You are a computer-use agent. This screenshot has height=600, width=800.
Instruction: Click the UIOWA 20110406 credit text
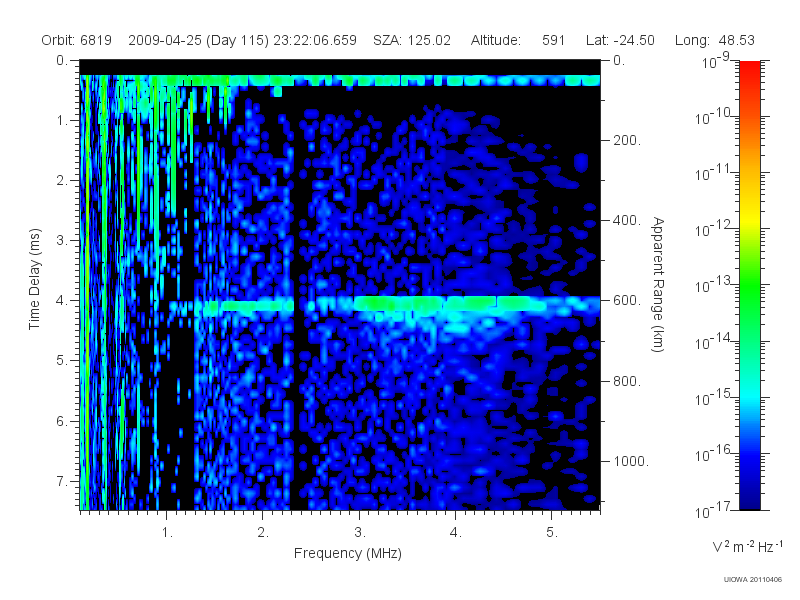coord(753,580)
